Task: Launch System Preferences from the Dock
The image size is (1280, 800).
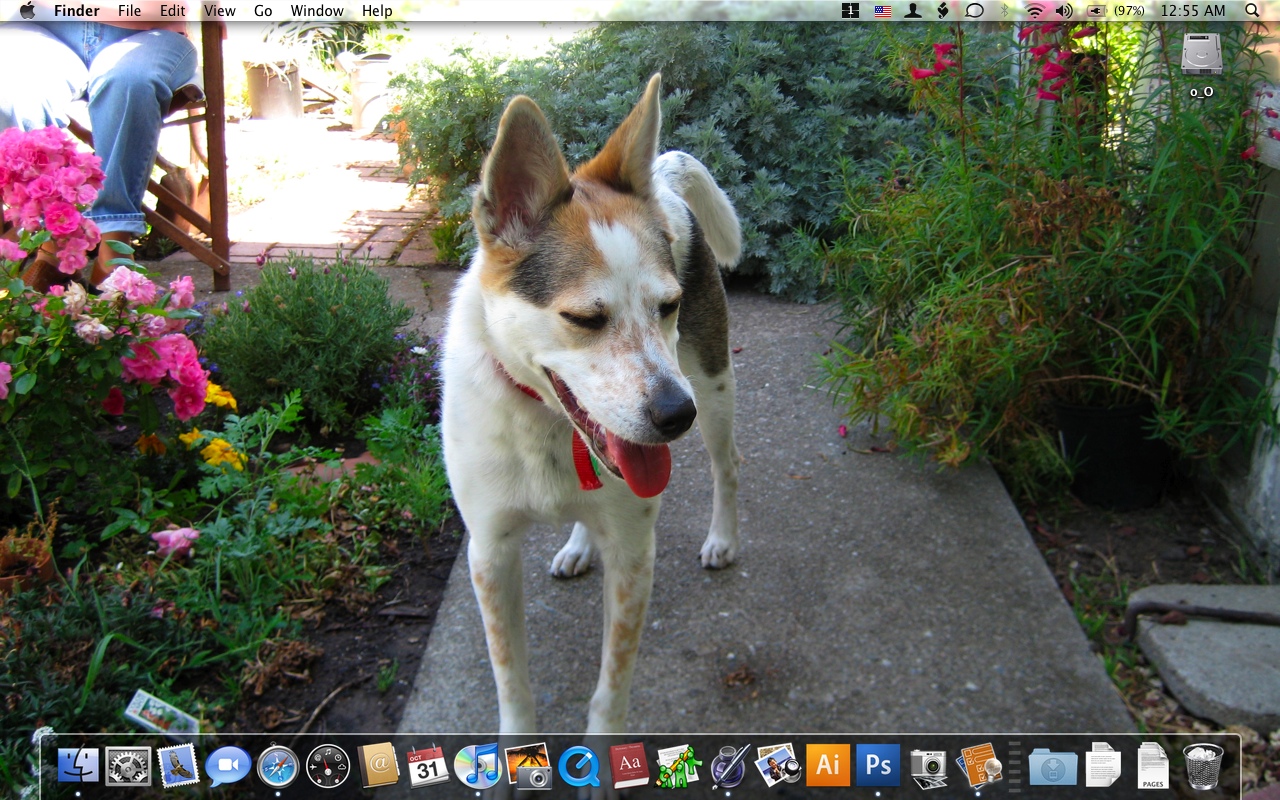Action: pyautogui.click(x=128, y=766)
